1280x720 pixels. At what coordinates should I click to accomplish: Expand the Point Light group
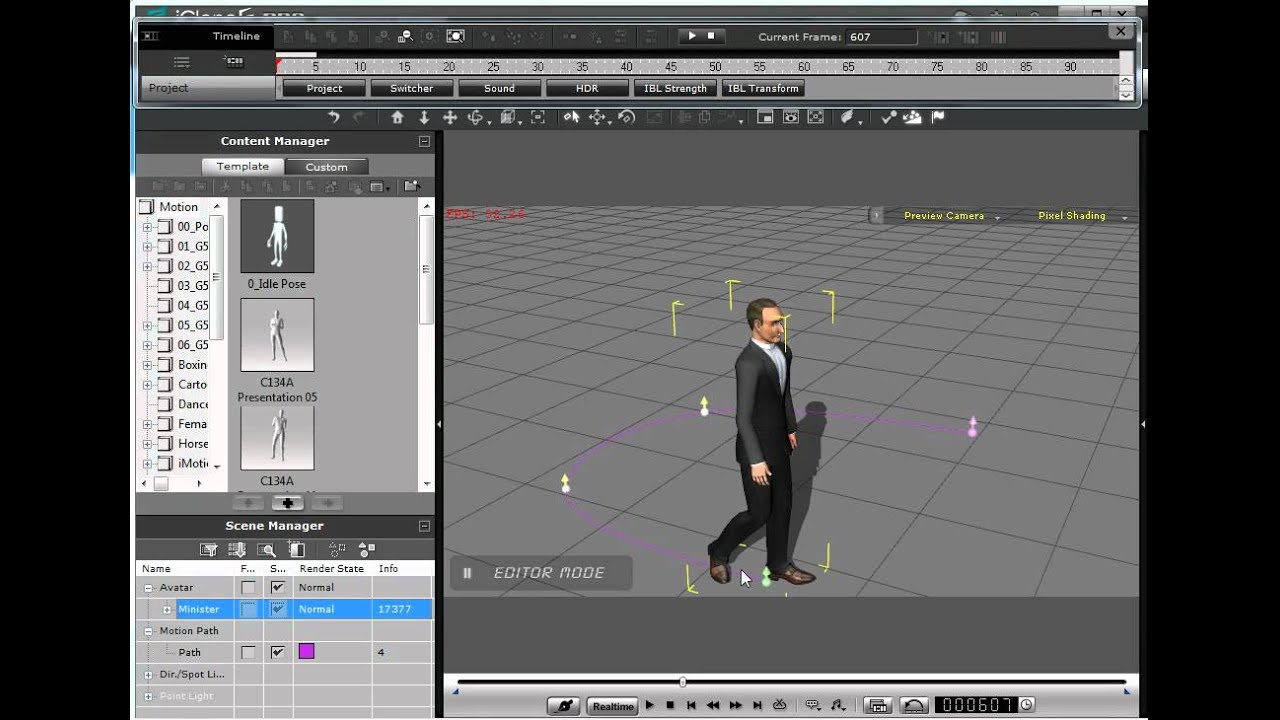148,696
